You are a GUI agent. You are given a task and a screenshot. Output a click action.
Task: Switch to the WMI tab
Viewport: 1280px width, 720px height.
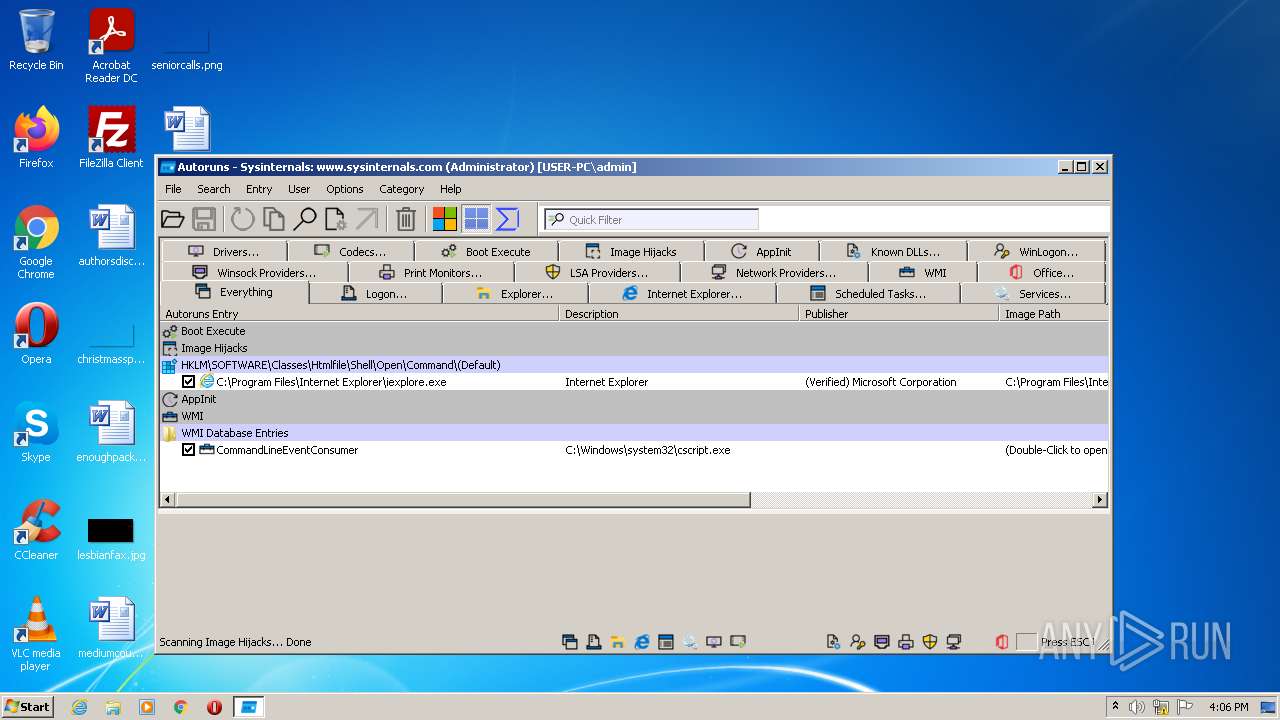click(x=923, y=273)
